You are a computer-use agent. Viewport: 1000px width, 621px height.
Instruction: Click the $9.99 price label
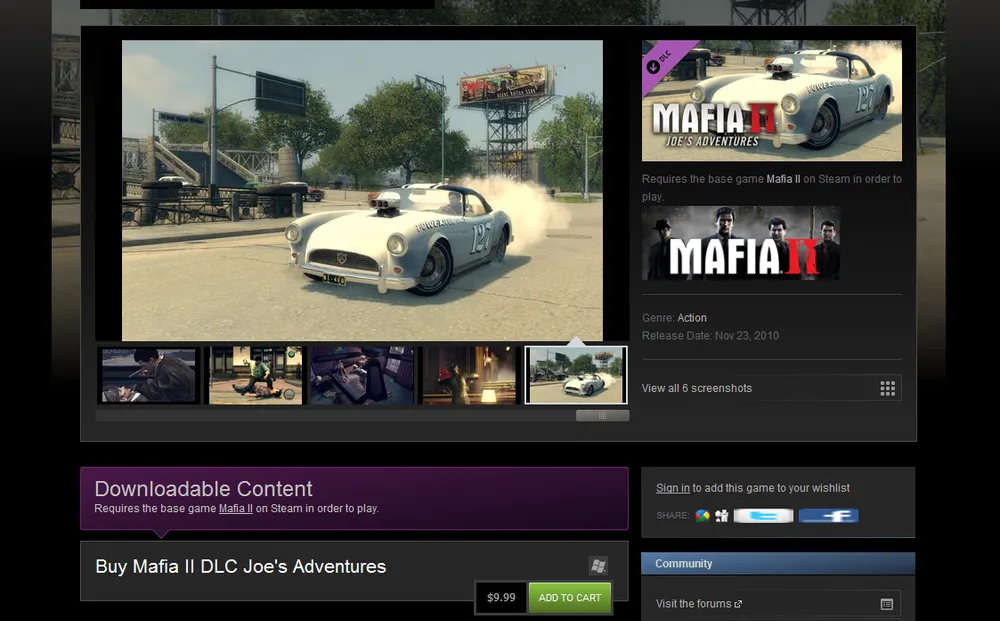click(501, 598)
